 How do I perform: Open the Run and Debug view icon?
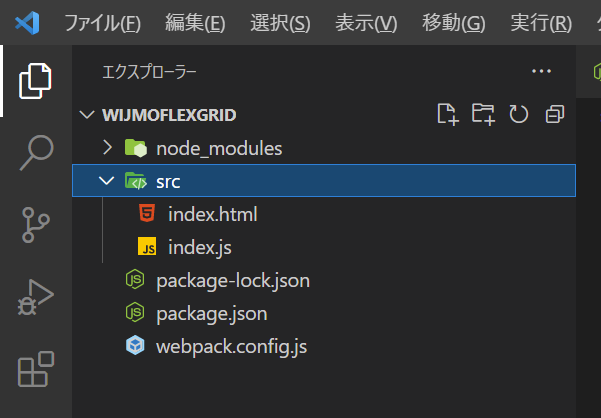point(36,297)
